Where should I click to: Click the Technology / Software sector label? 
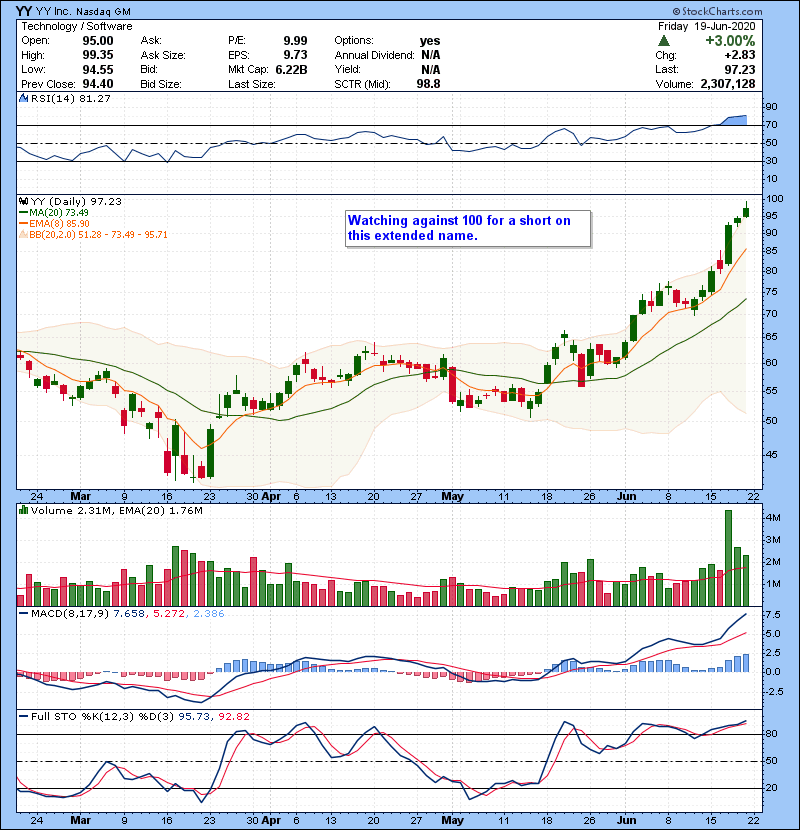[77, 26]
